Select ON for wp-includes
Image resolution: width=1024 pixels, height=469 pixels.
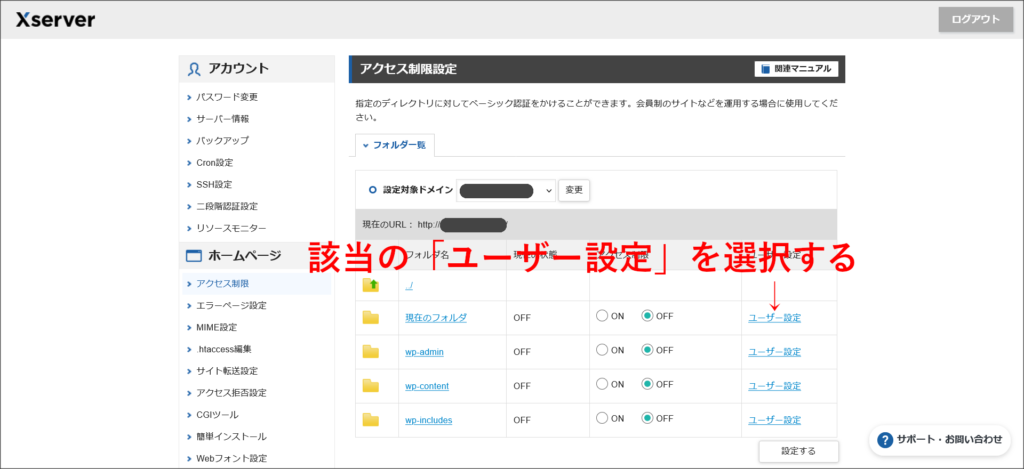tap(602, 417)
